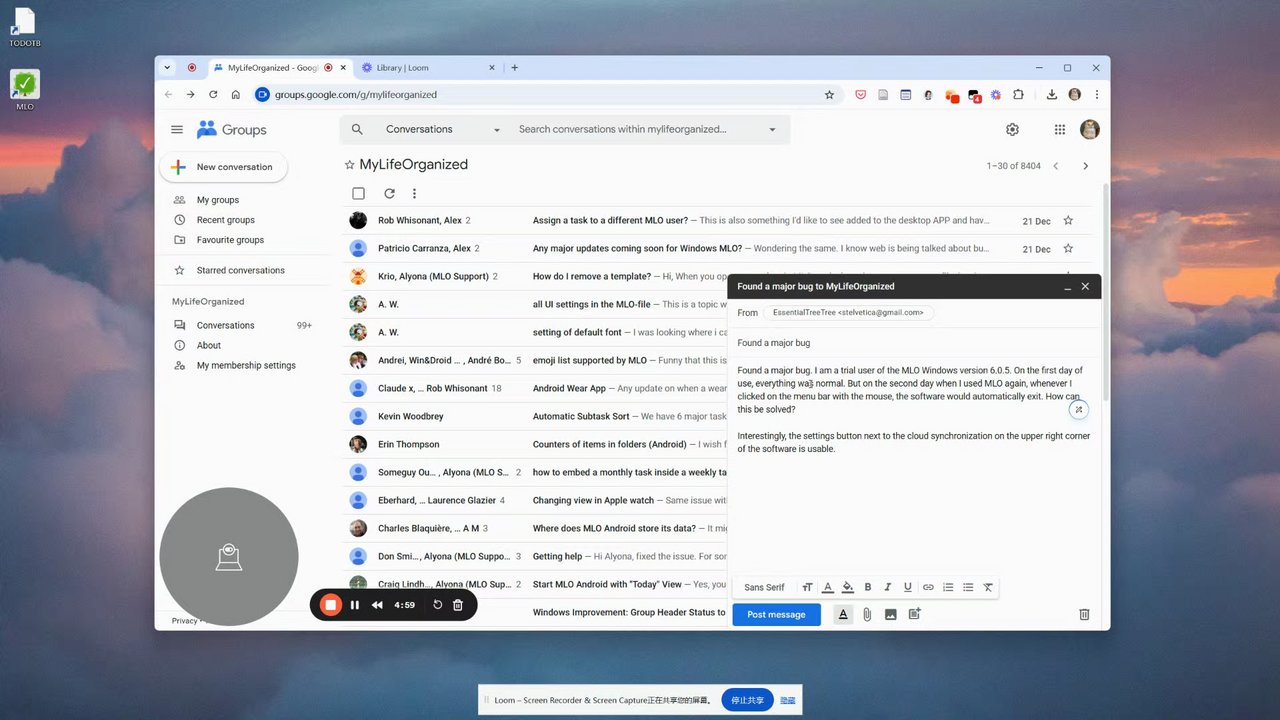The image size is (1280, 720).
Task: Star the MyLifeOrganized group title
Action: point(349,165)
